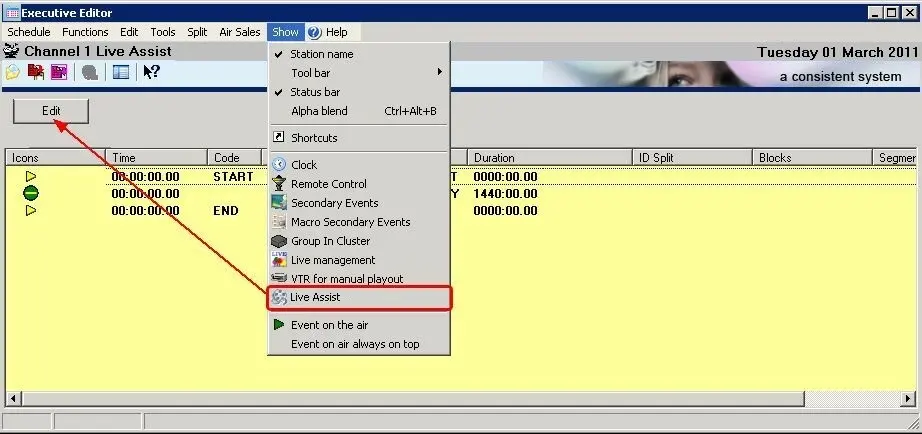Open the Schedule menu
Image resolution: width=922 pixels, height=434 pixels.
pos(28,32)
